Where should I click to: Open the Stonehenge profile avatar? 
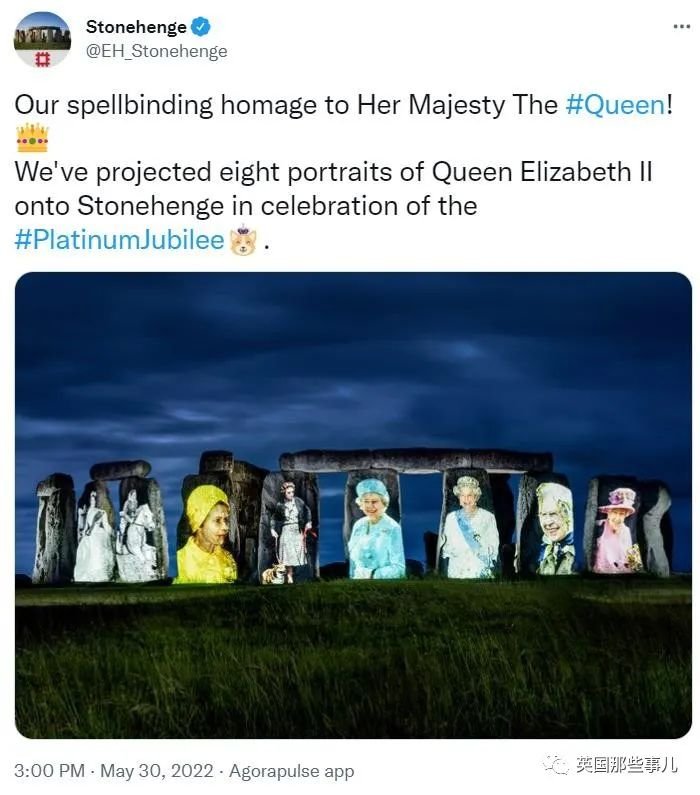(42, 40)
